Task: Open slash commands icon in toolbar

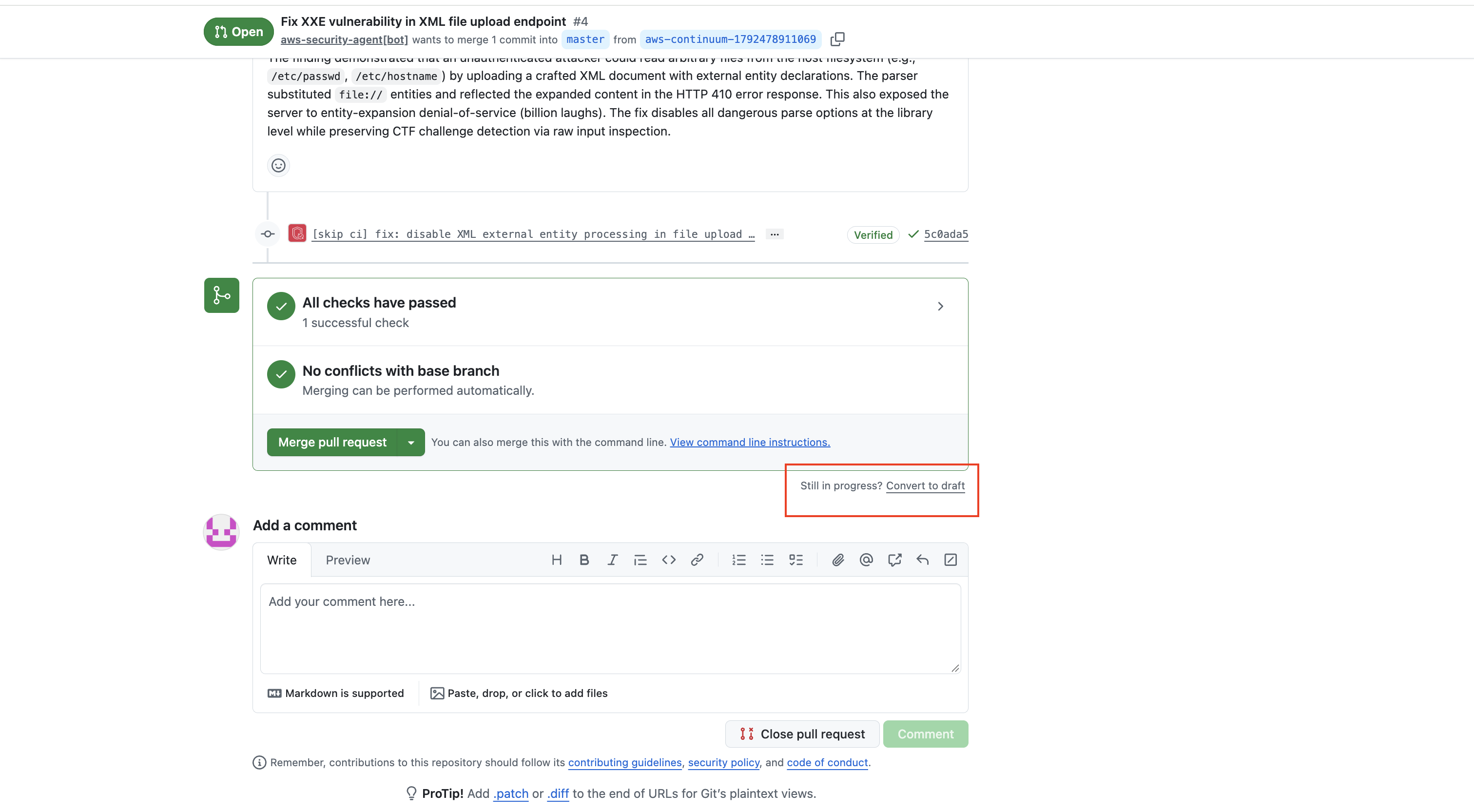Action: [950, 560]
